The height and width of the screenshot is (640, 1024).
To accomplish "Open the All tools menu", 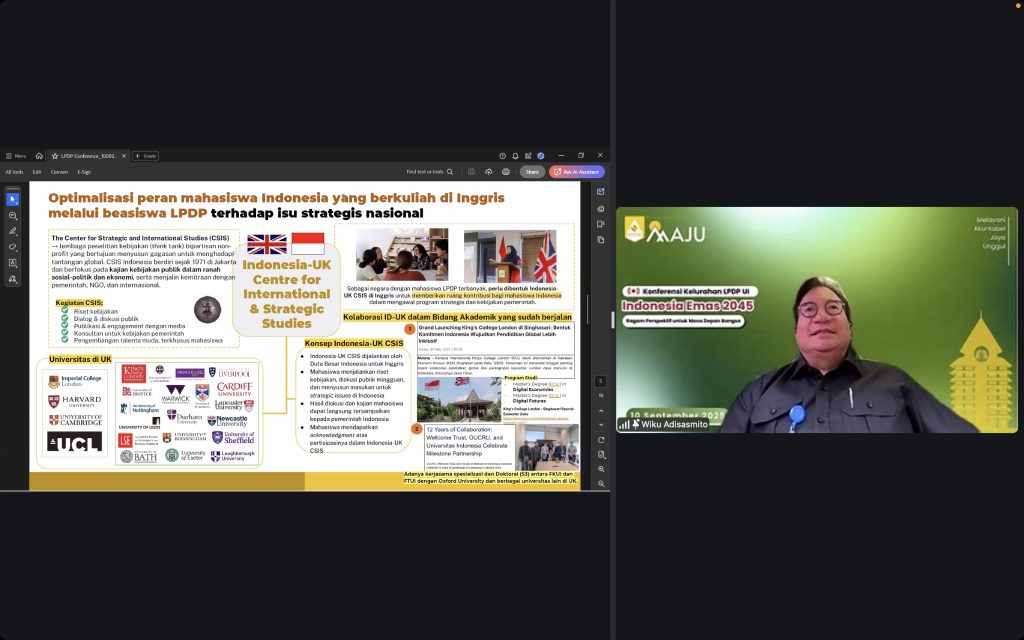I will (x=14, y=172).
